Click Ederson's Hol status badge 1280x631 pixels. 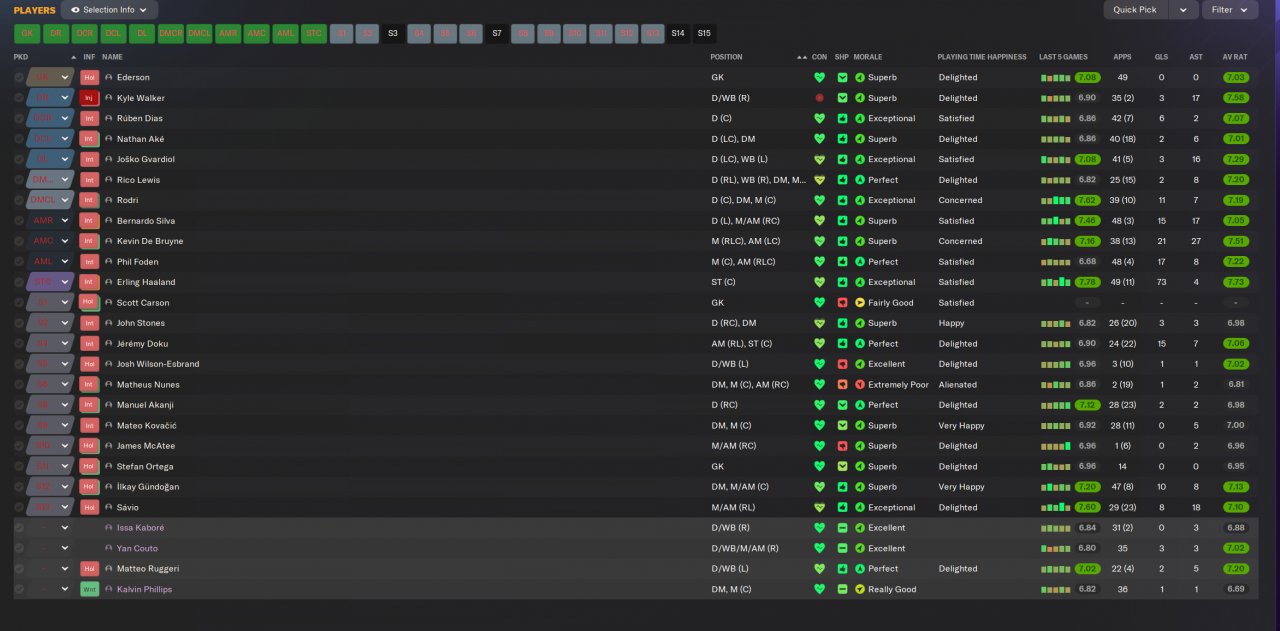click(89, 77)
